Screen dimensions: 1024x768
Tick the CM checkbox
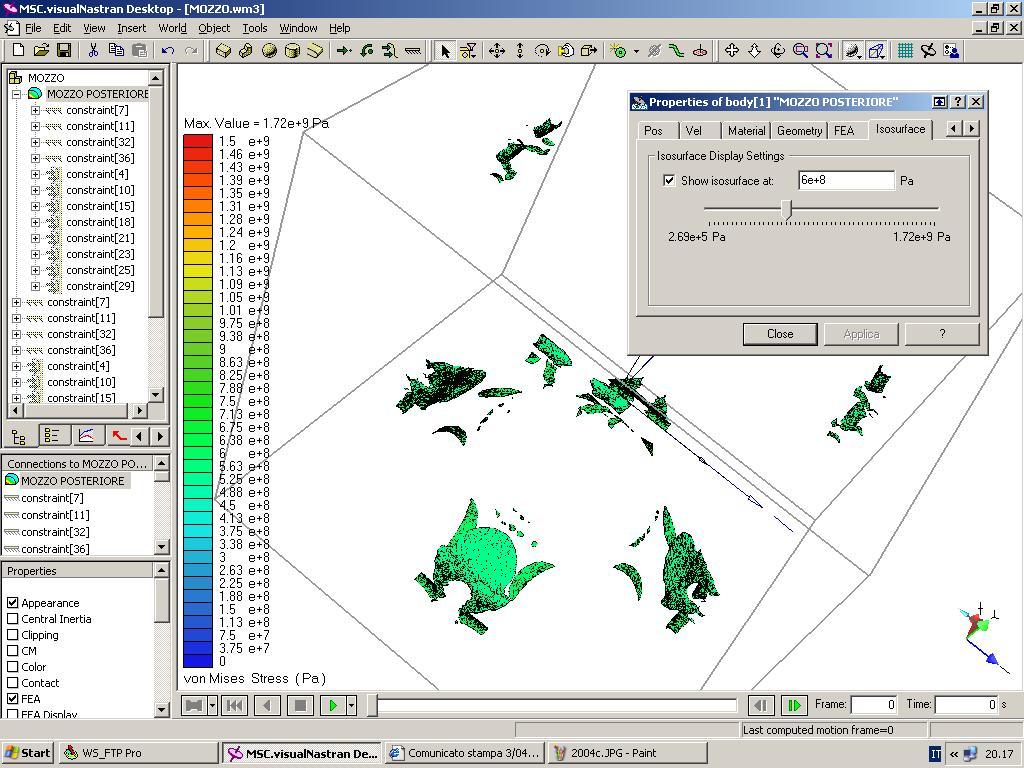(12, 650)
